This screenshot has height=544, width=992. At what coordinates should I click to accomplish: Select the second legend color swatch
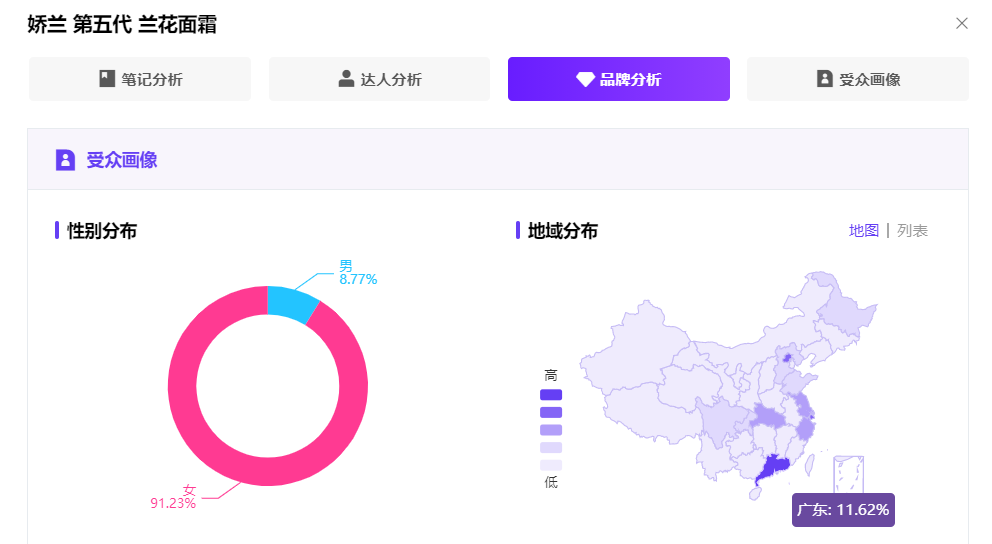click(x=551, y=412)
